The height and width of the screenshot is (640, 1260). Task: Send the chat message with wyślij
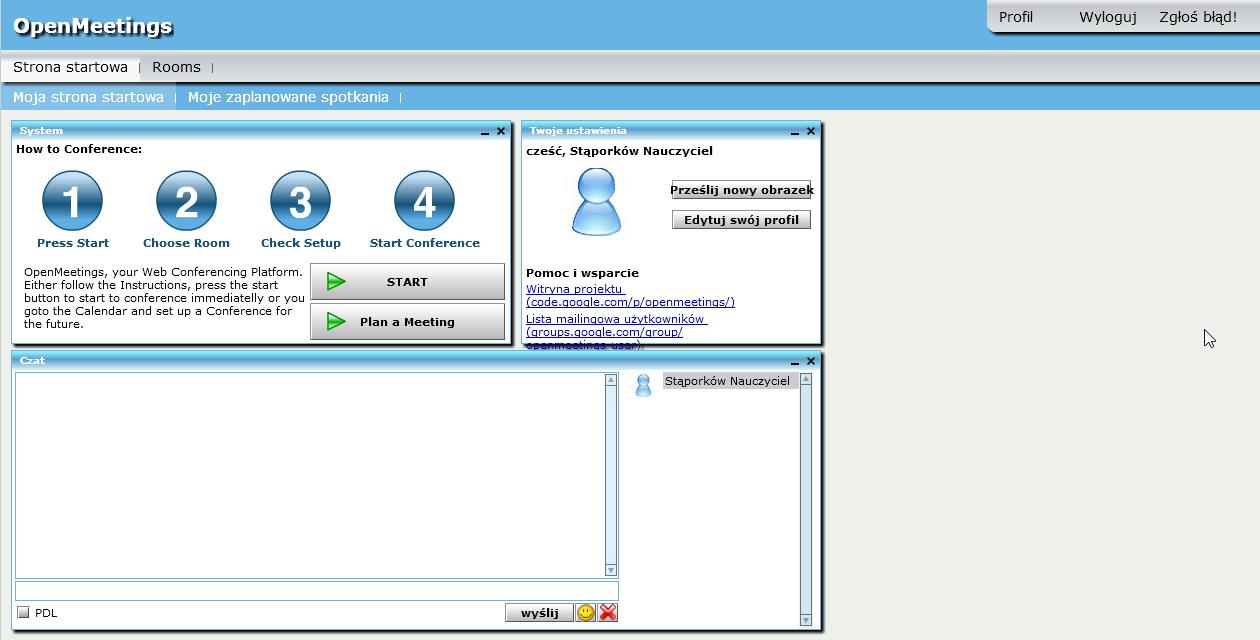[x=539, y=613]
